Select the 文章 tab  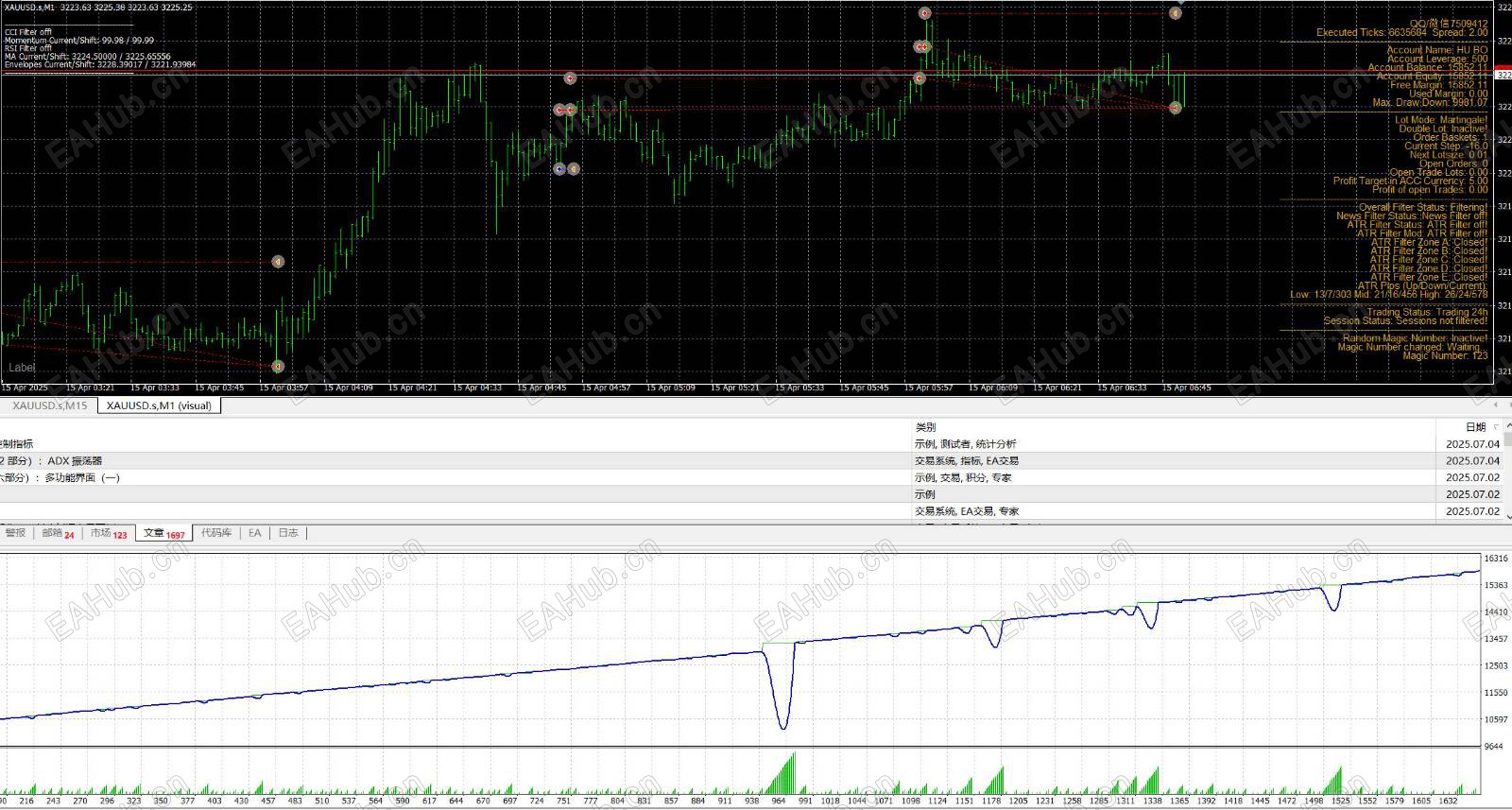click(164, 533)
